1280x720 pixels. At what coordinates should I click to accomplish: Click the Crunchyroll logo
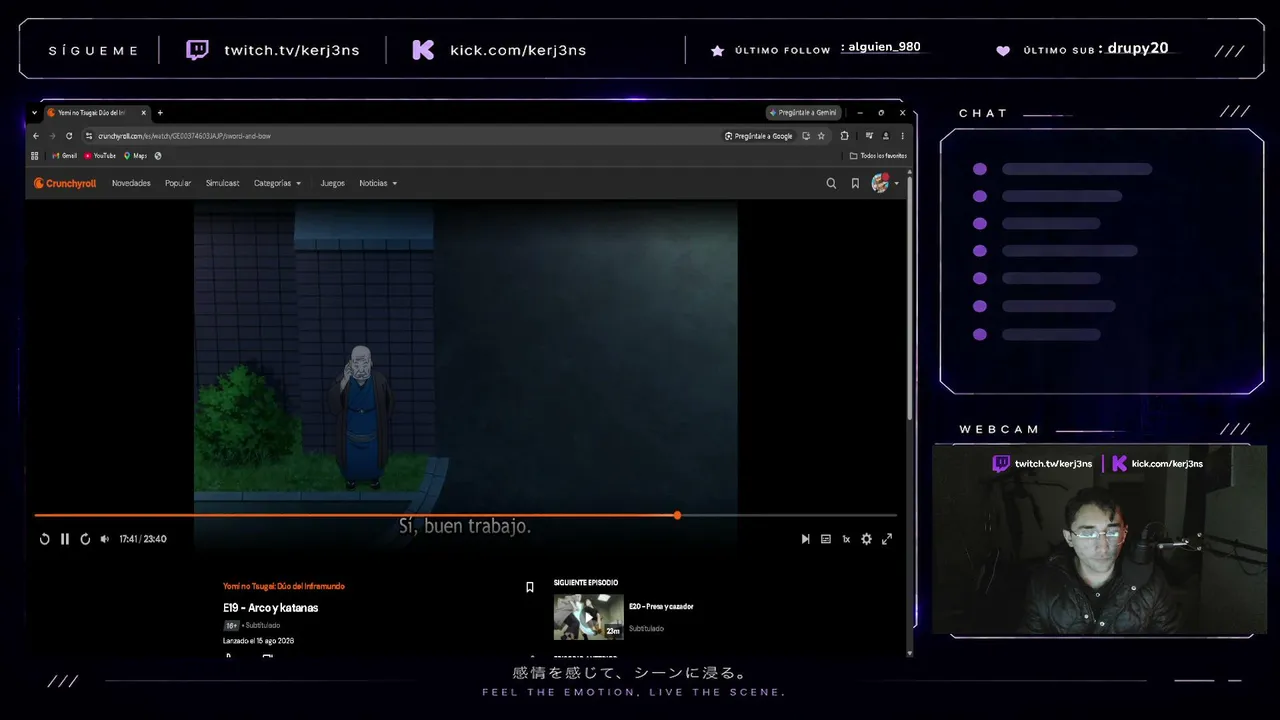65,183
